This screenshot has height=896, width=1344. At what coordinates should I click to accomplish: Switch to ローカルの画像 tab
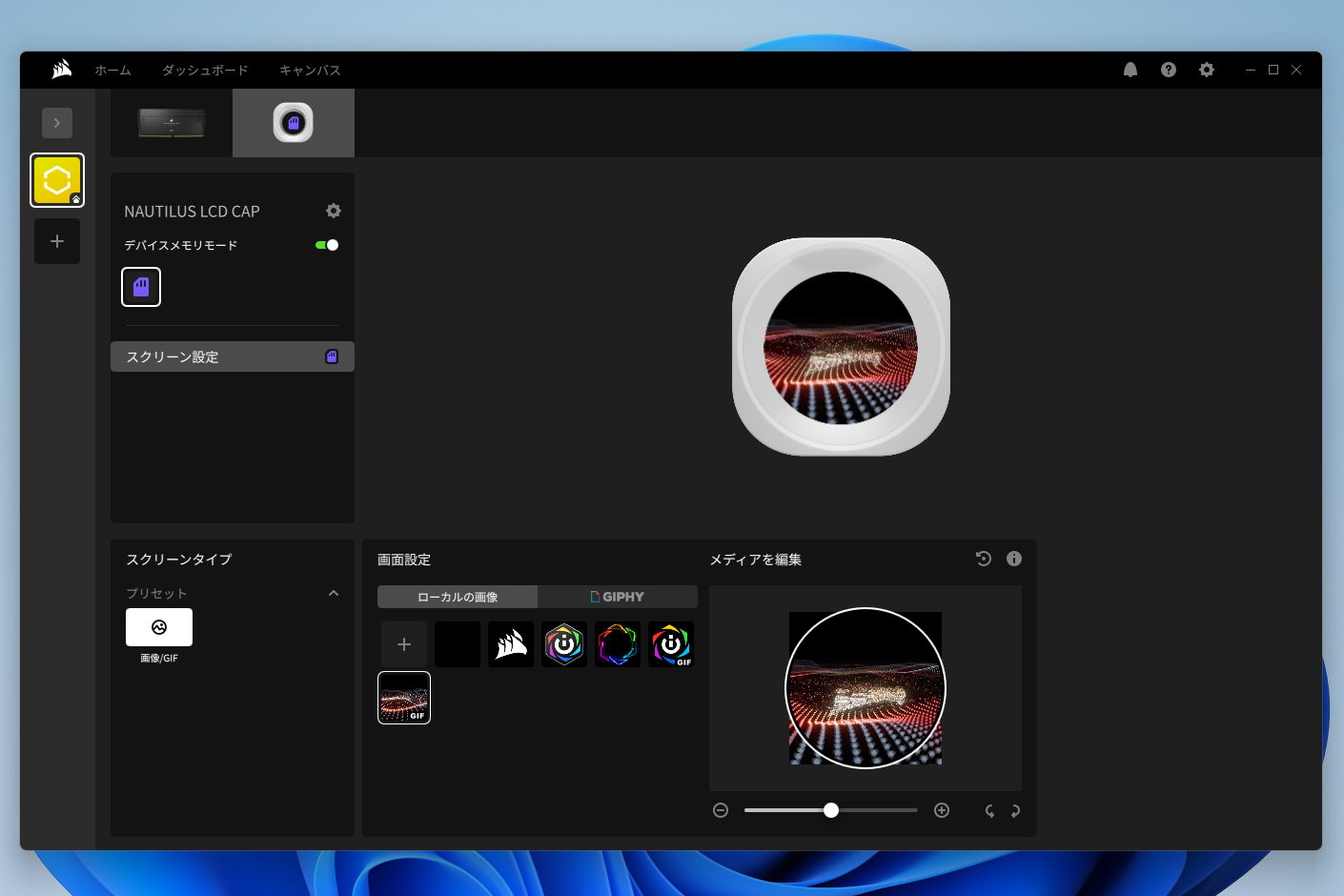[458, 597]
